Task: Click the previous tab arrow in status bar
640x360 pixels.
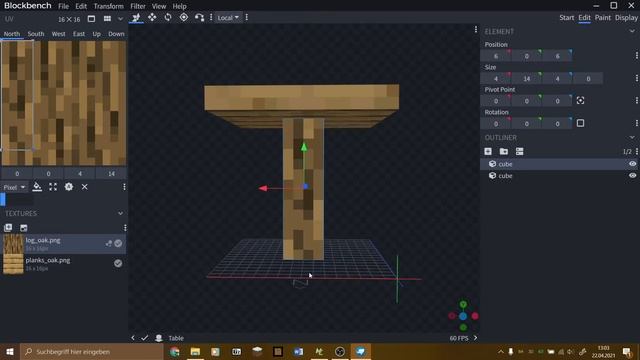Action: click(133, 338)
